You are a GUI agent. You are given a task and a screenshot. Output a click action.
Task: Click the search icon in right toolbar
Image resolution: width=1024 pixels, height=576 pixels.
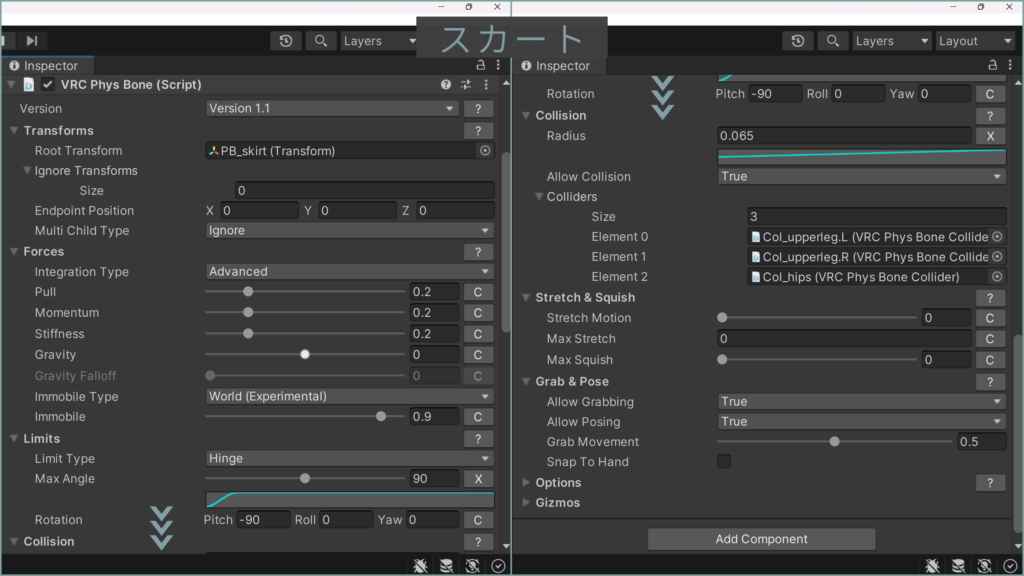(x=320, y=41)
